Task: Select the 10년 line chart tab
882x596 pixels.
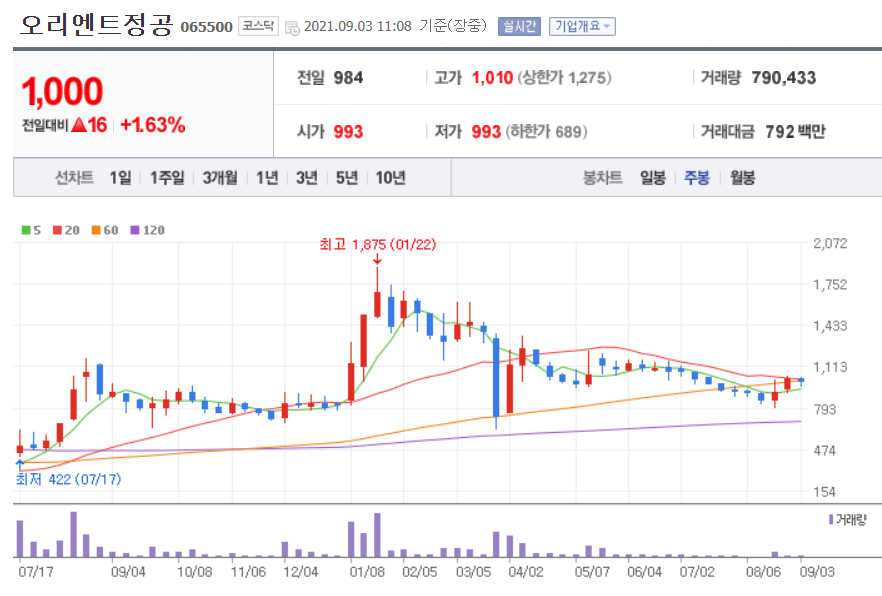Action: [391, 178]
